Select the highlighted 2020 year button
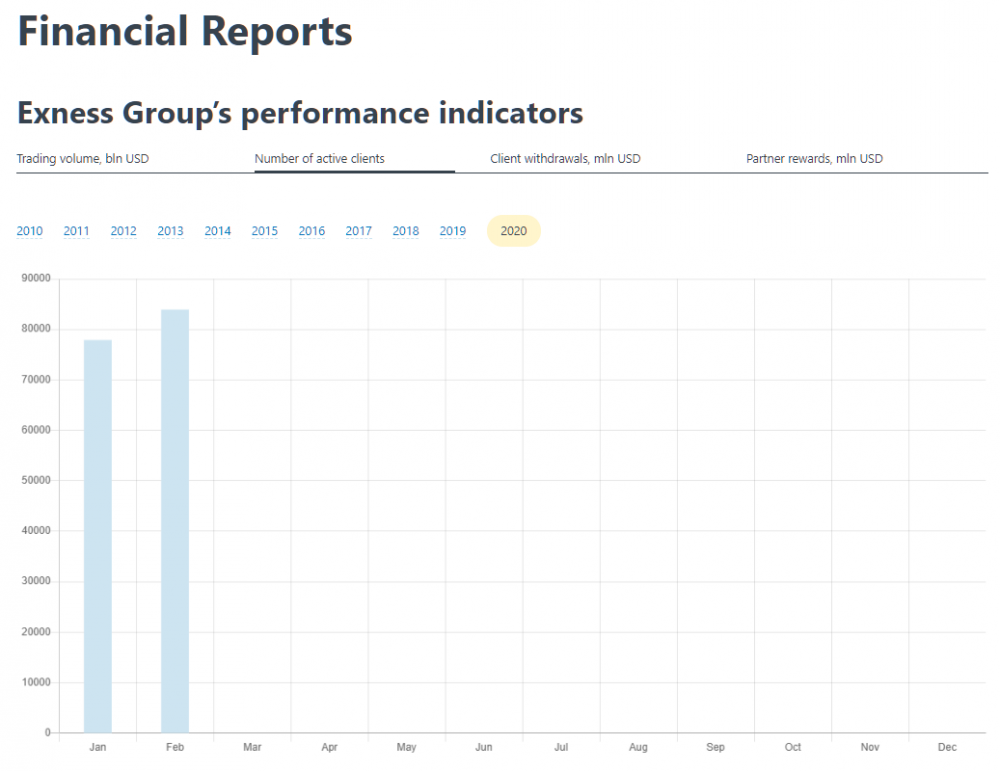 point(514,231)
